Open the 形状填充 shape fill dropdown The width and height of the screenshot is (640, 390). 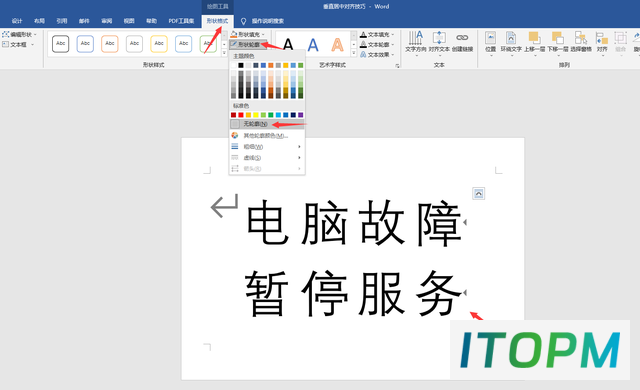click(x=248, y=35)
